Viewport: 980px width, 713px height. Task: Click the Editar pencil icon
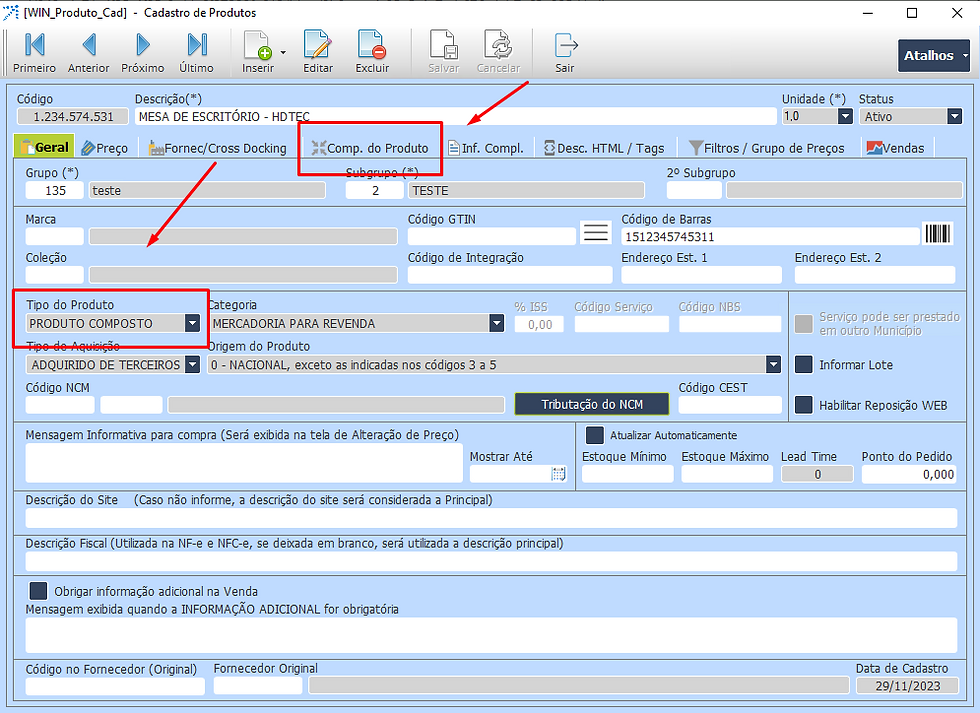point(318,45)
